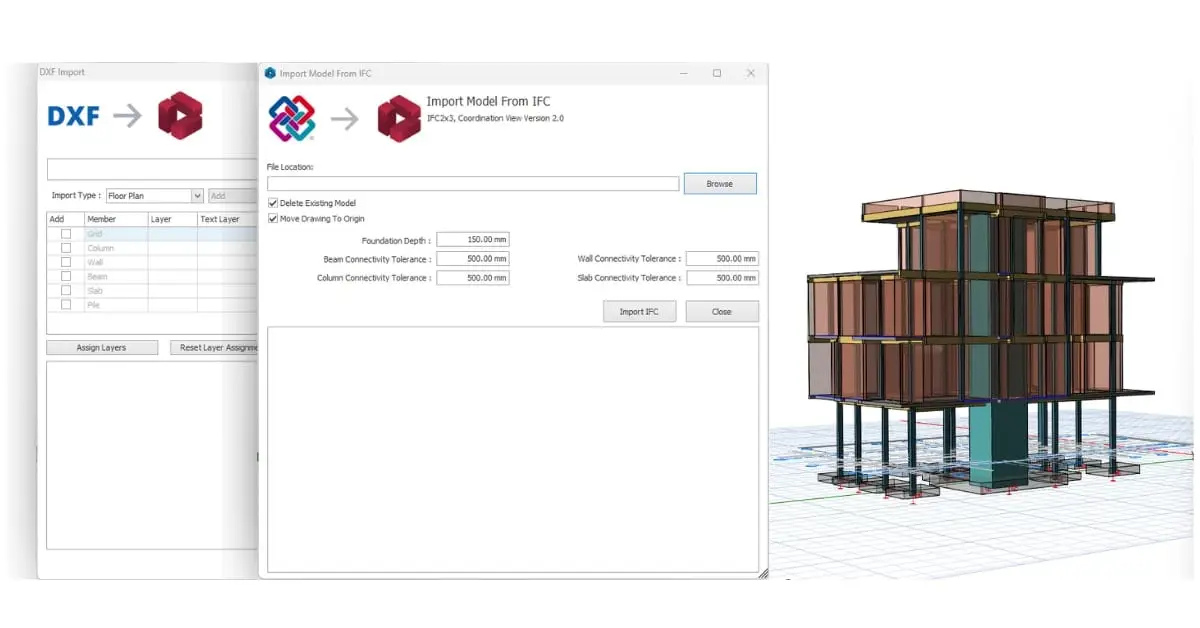Click Reset Layer Assignment in DXF Import window
The height and width of the screenshot is (628, 1200).
coord(214,348)
